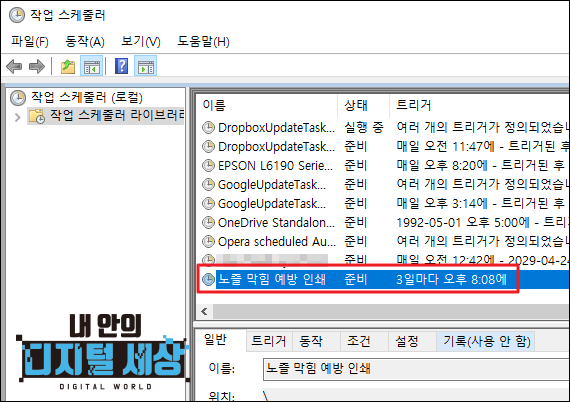
Task: Click the task list horizontal scrollbar track
Action: coord(391,311)
